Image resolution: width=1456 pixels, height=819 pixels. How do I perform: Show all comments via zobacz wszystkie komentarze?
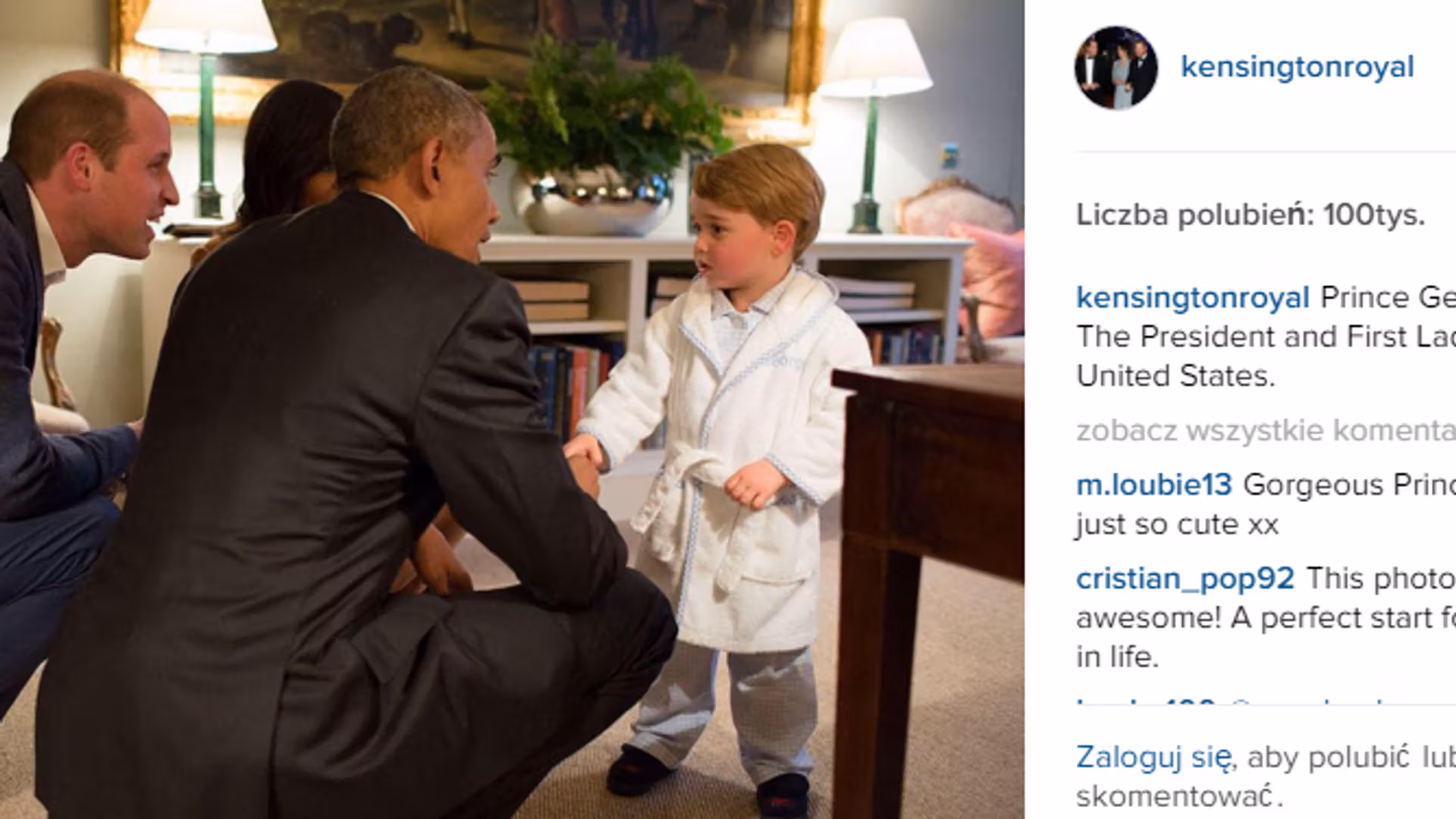pyautogui.click(x=1266, y=431)
